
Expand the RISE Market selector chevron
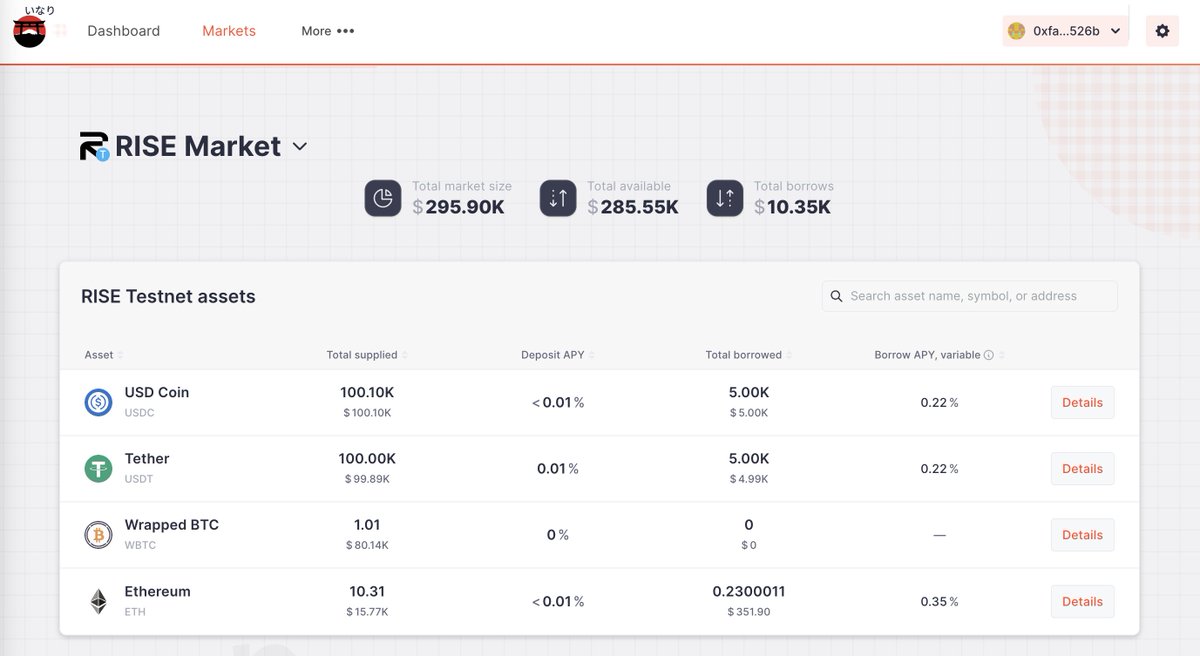coord(299,147)
